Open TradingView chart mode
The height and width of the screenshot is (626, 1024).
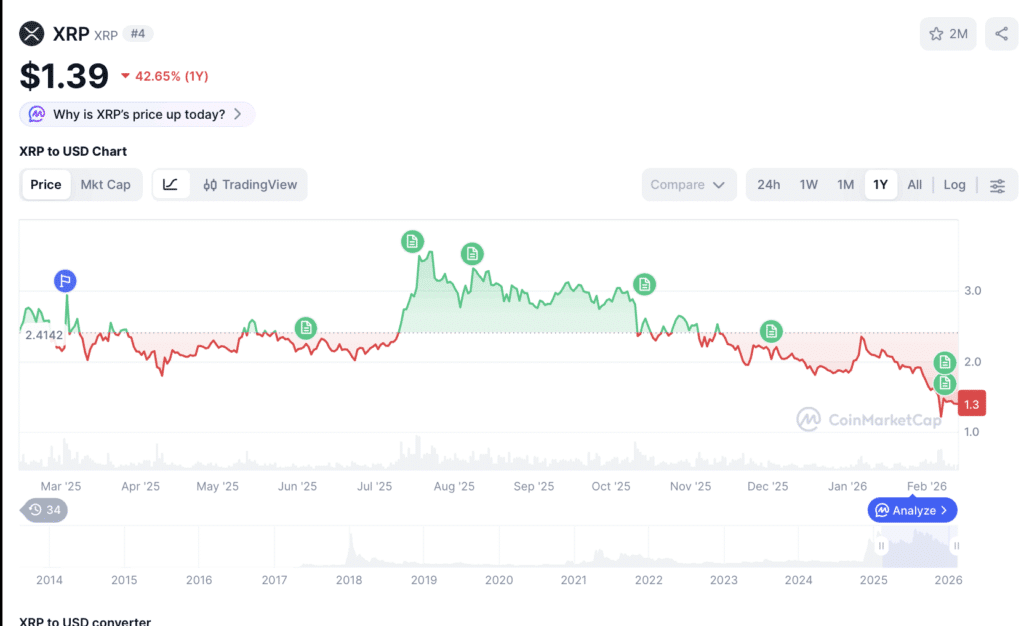250,185
